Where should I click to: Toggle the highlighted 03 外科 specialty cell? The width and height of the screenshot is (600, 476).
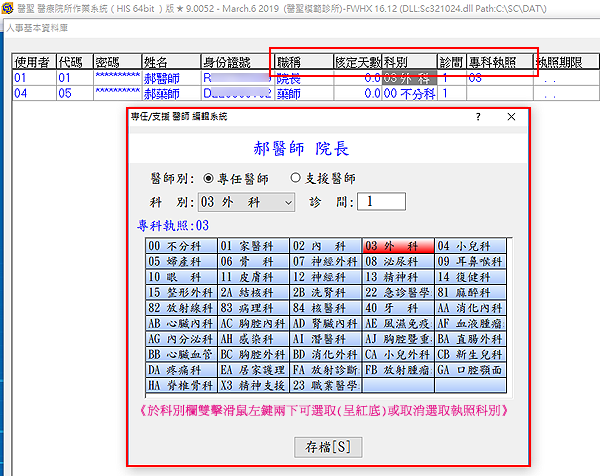tap(397, 246)
